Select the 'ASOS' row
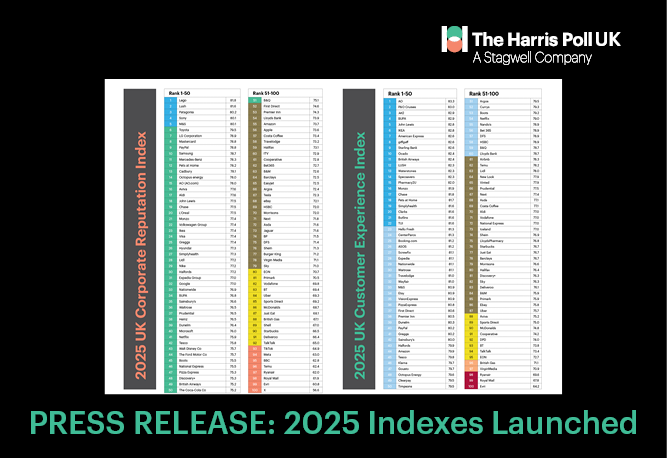Image resolution: width=667 pixels, height=458 pixels. pos(420,247)
